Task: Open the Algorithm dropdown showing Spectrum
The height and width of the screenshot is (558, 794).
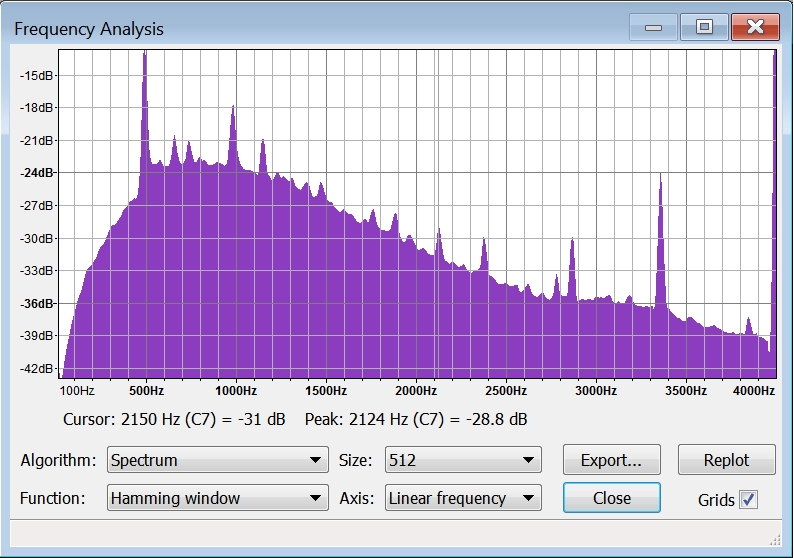Action: click(x=217, y=460)
